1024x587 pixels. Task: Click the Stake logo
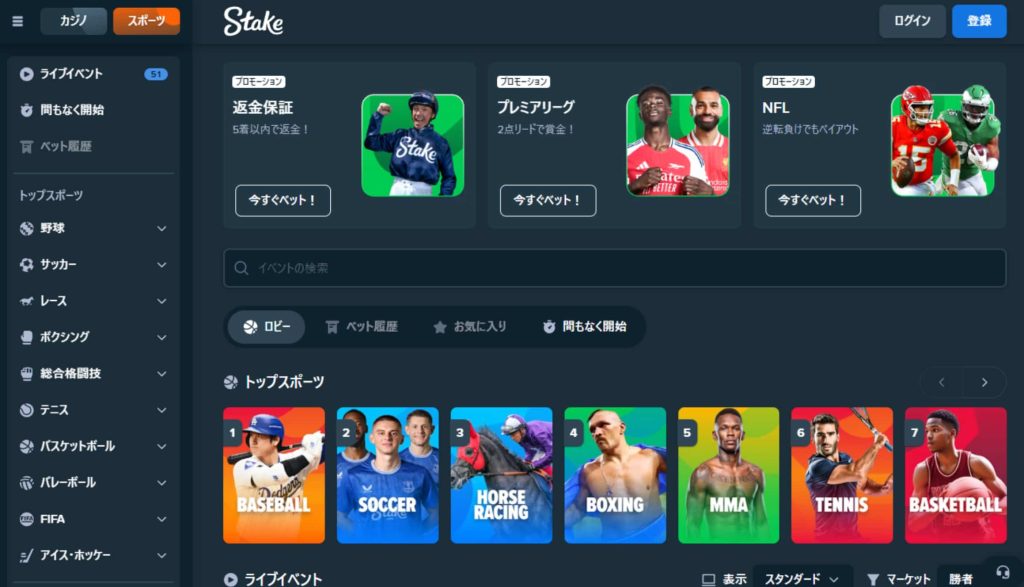(x=253, y=22)
